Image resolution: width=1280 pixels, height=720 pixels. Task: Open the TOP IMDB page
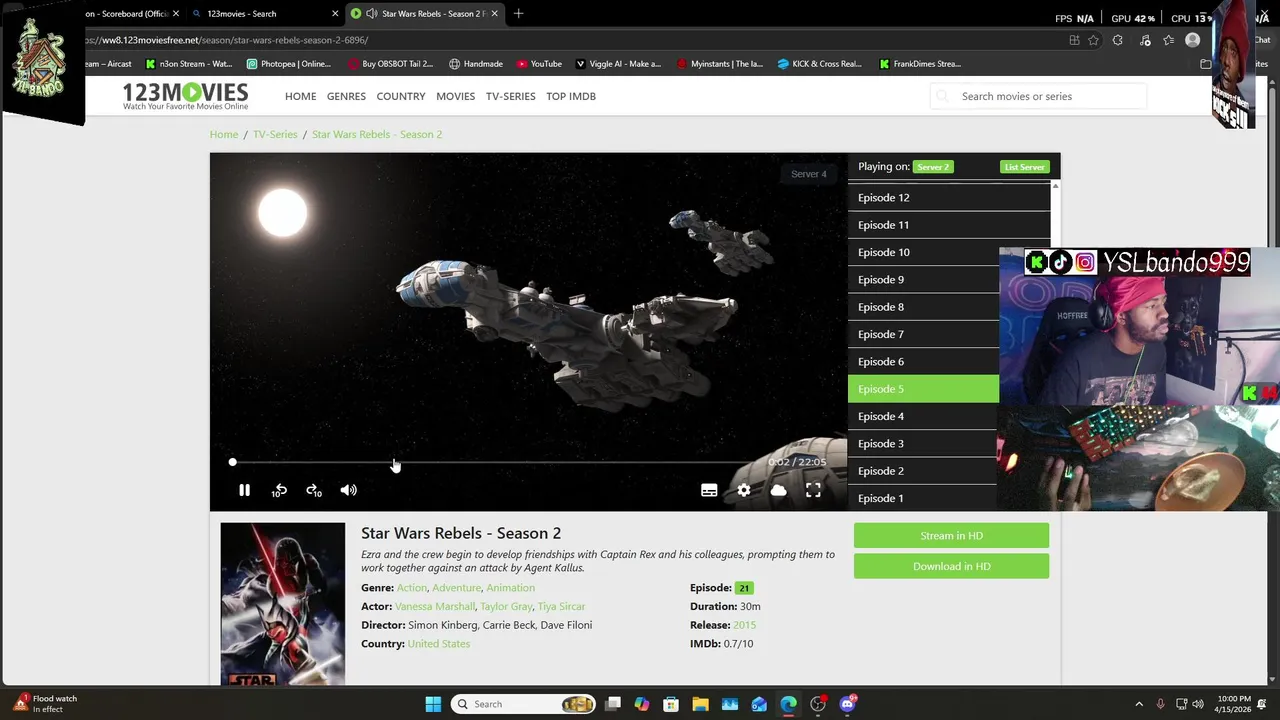[571, 96]
